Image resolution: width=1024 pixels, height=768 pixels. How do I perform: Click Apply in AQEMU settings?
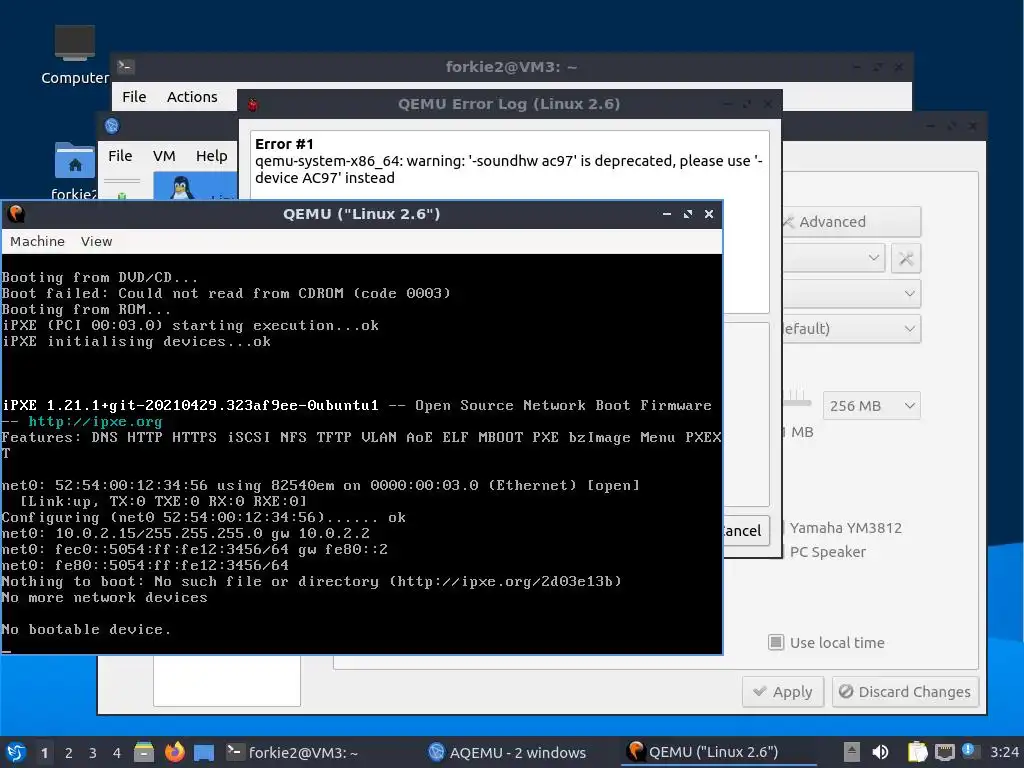(x=782, y=692)
